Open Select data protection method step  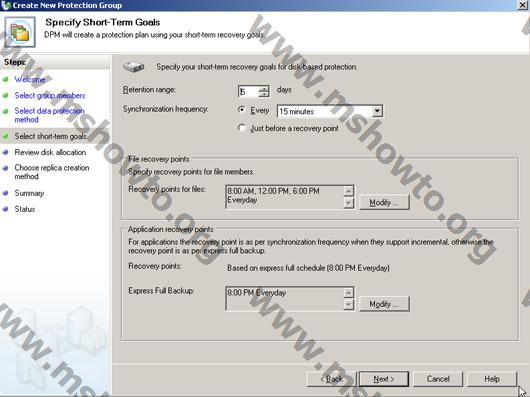[49, 115]
